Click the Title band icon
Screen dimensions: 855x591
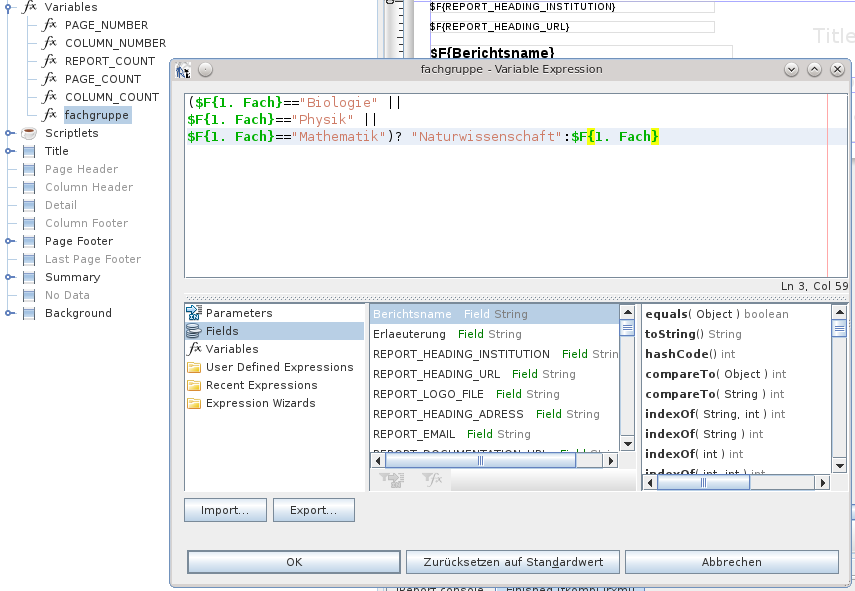[x=29, y=151]
